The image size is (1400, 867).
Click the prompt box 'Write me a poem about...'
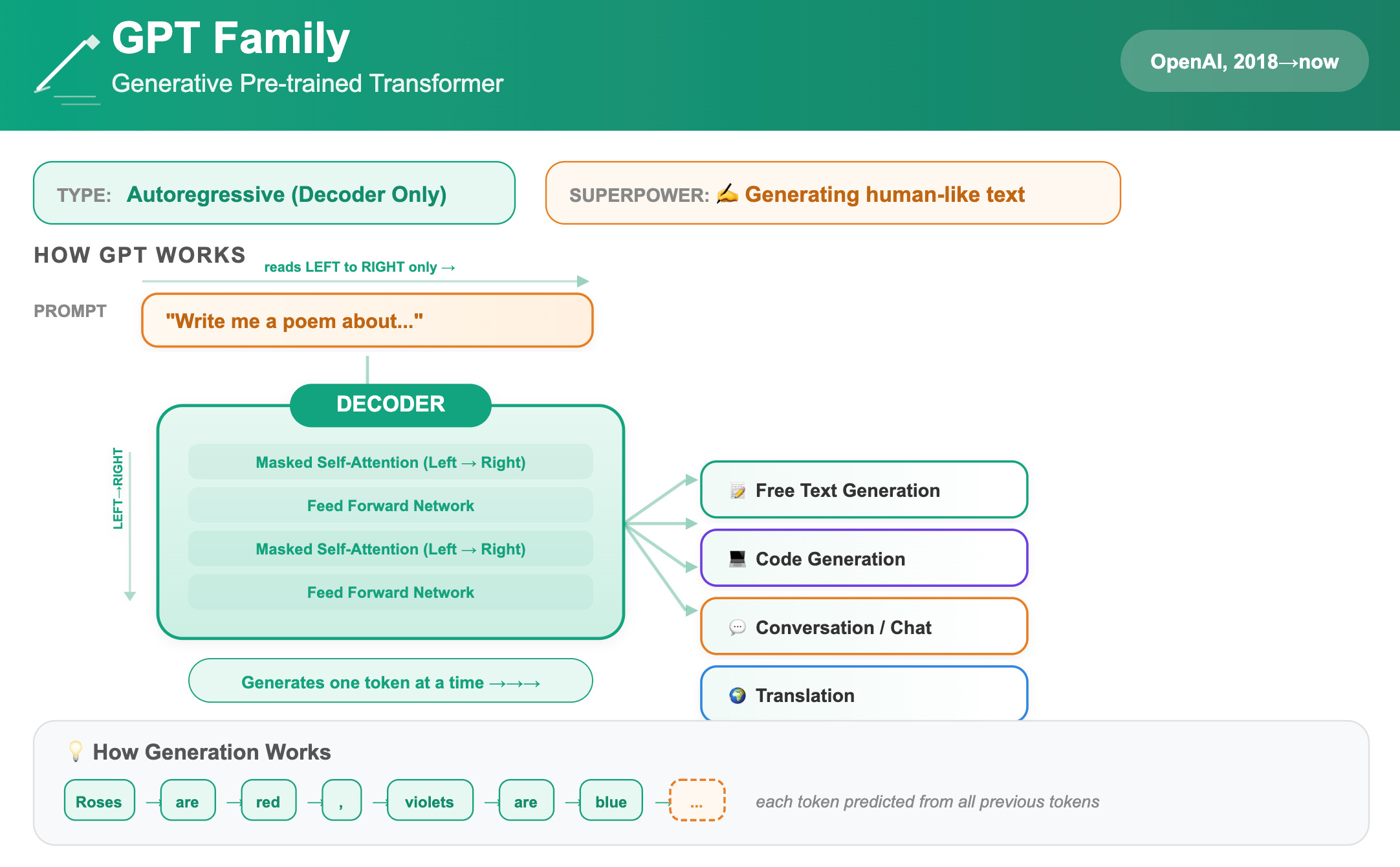click(x=367, y=320)
